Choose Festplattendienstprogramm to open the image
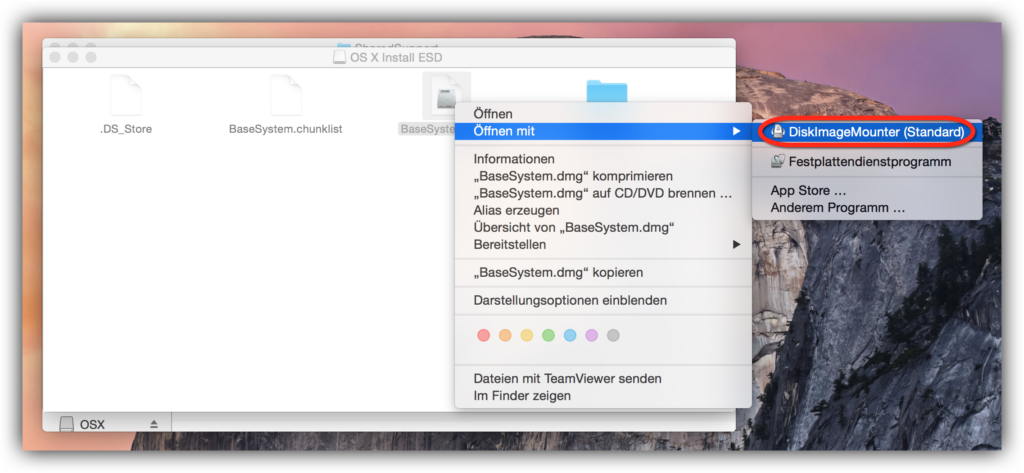This screenshot has height=473, width=1024. 867,161
